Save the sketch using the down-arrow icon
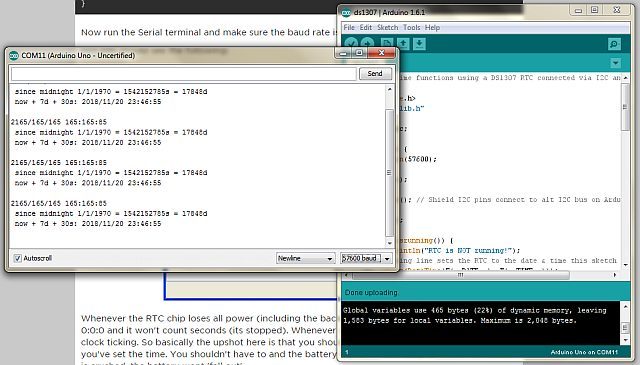This screenshot has width=640, height=365. [419, 44]
